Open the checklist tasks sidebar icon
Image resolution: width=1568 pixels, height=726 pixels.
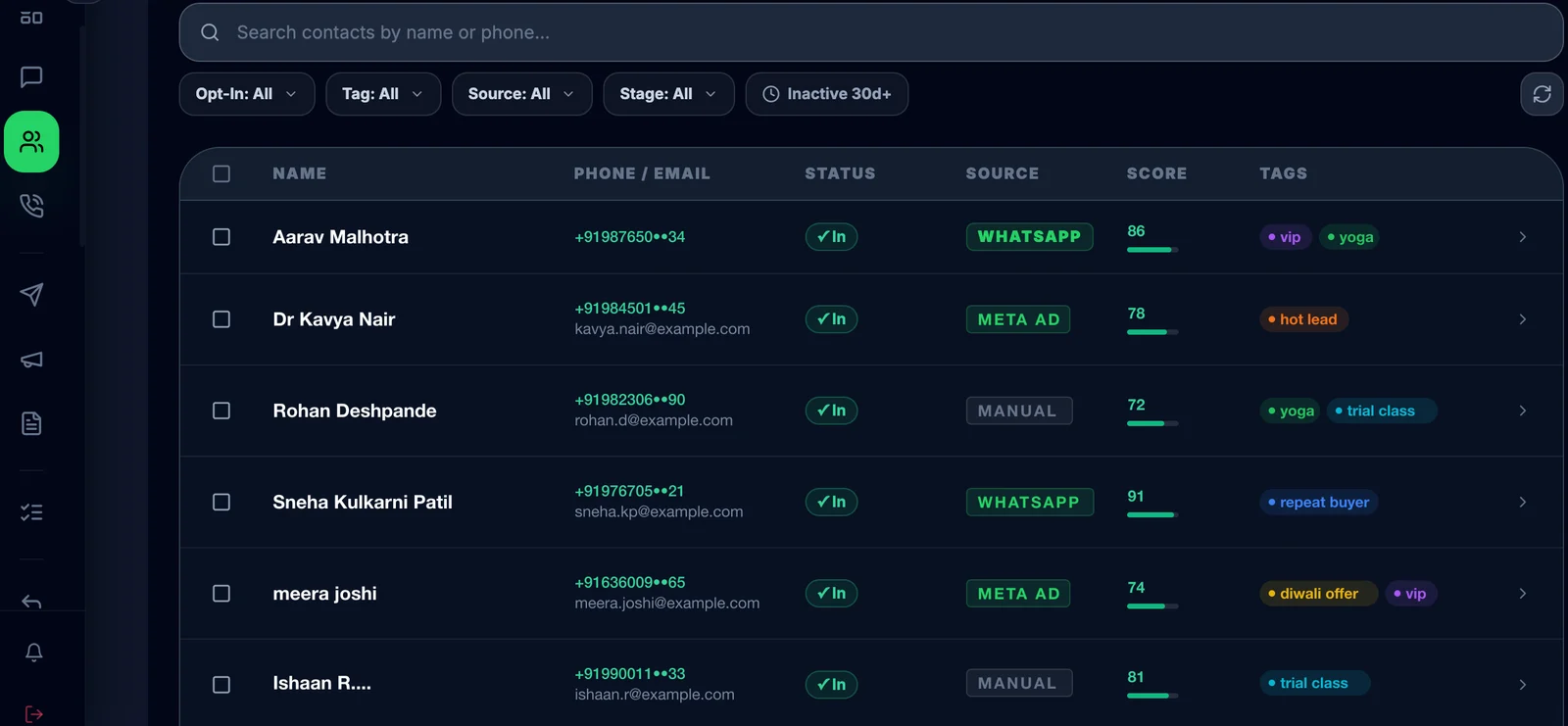pyautogui.click(x=31, y=512)
